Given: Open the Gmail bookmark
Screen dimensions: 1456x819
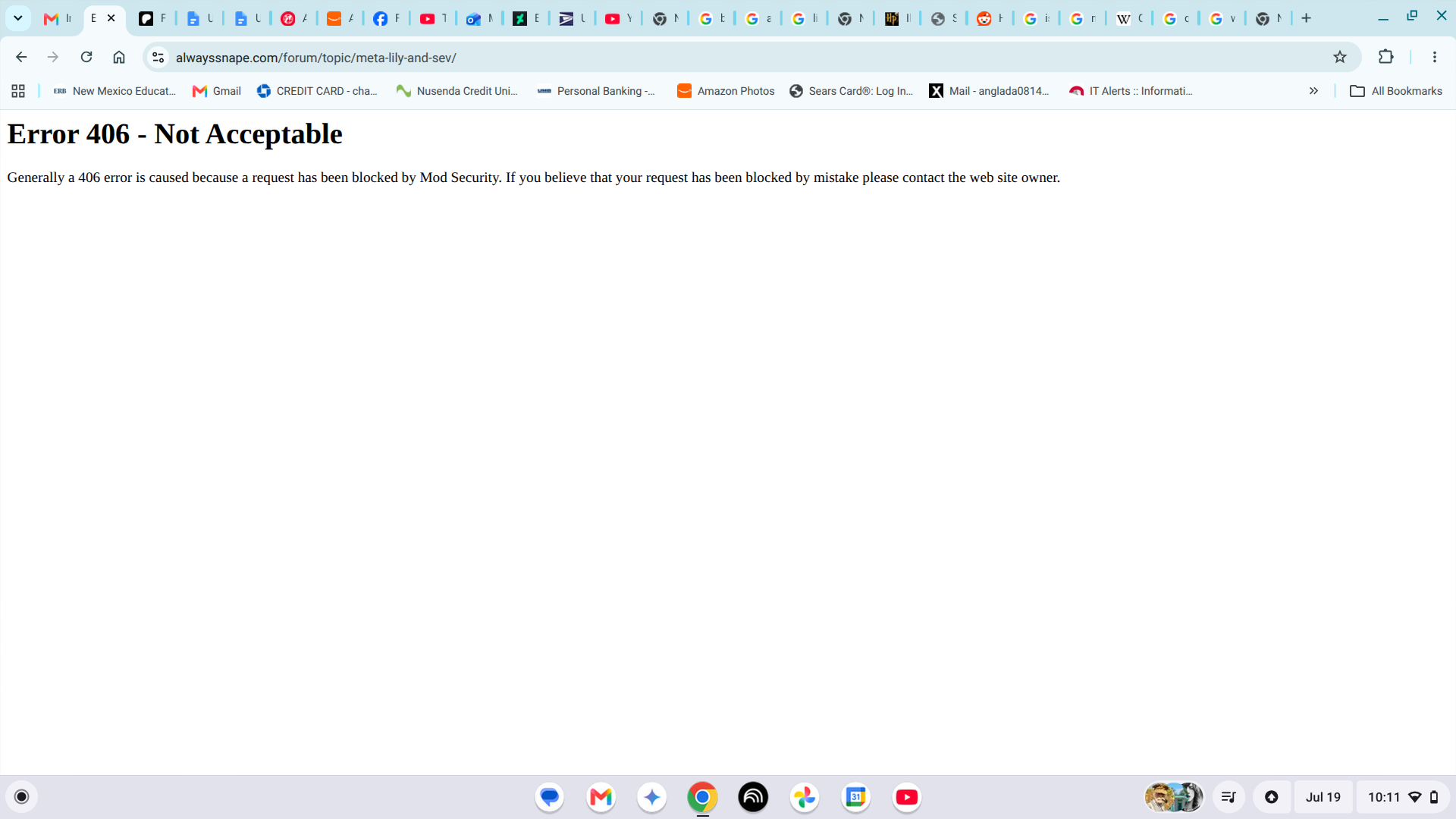Looking at the screenshot, I should 217,91.
